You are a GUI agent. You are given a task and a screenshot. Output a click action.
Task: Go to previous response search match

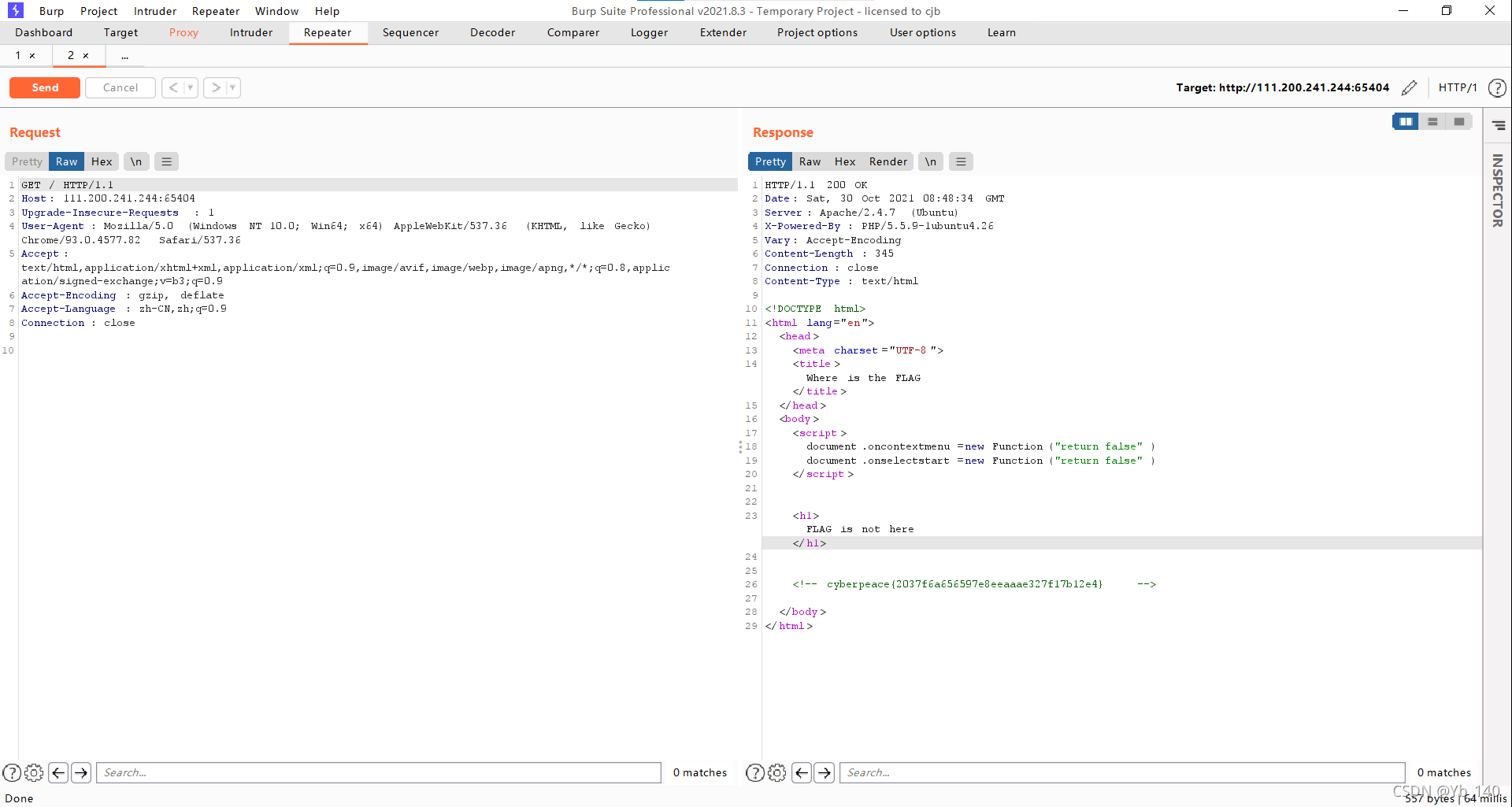coord(802,772)
